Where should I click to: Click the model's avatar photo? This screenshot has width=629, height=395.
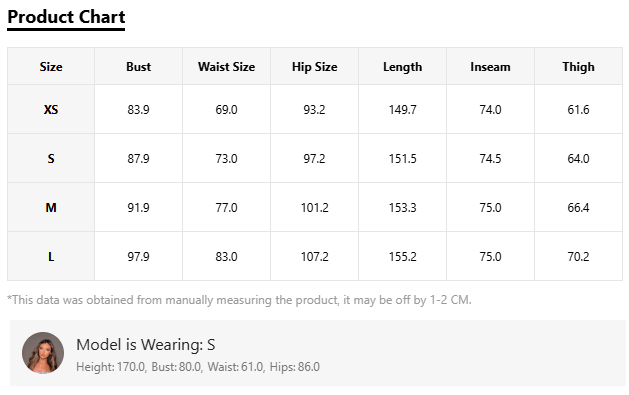pyautogui.click(x=43, y=353)
